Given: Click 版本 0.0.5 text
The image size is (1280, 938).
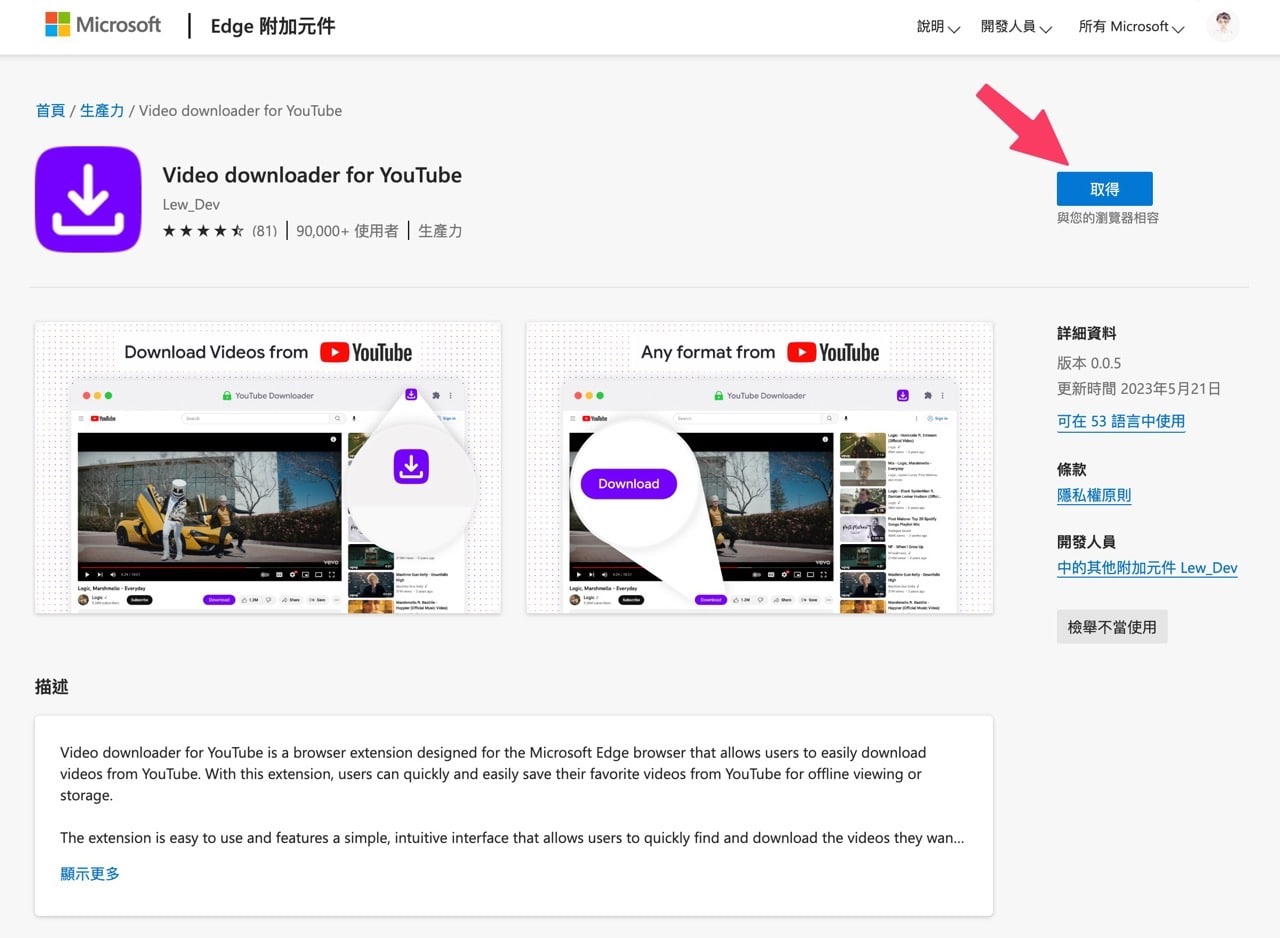Looking at the screenshot, I should (x=1089, y=363).
